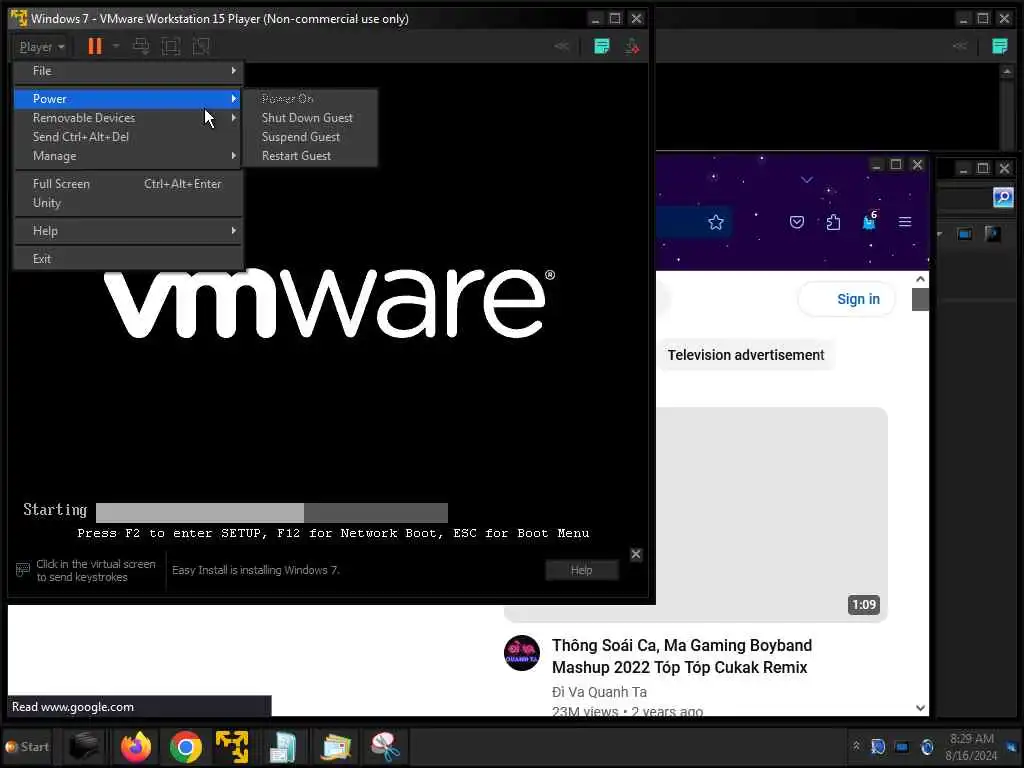Image resolution: width=1024 pixels, height=768 pixels.
Task: Click the Firefox page scrollbar thumb
Action: click(920, 300)
